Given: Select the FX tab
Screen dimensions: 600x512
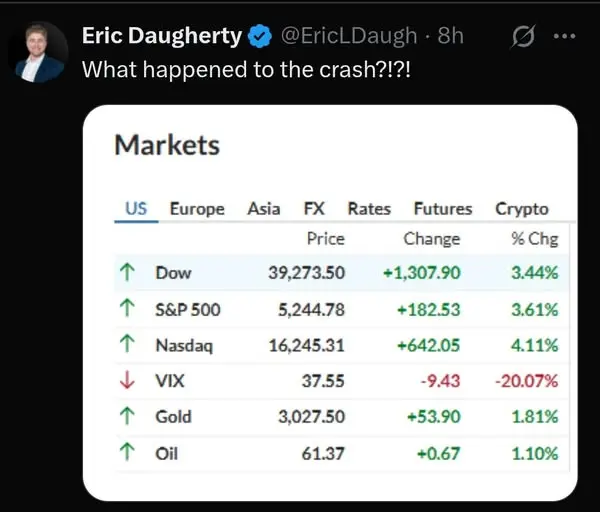Looking at the screenshot, I should pos(314,209).
